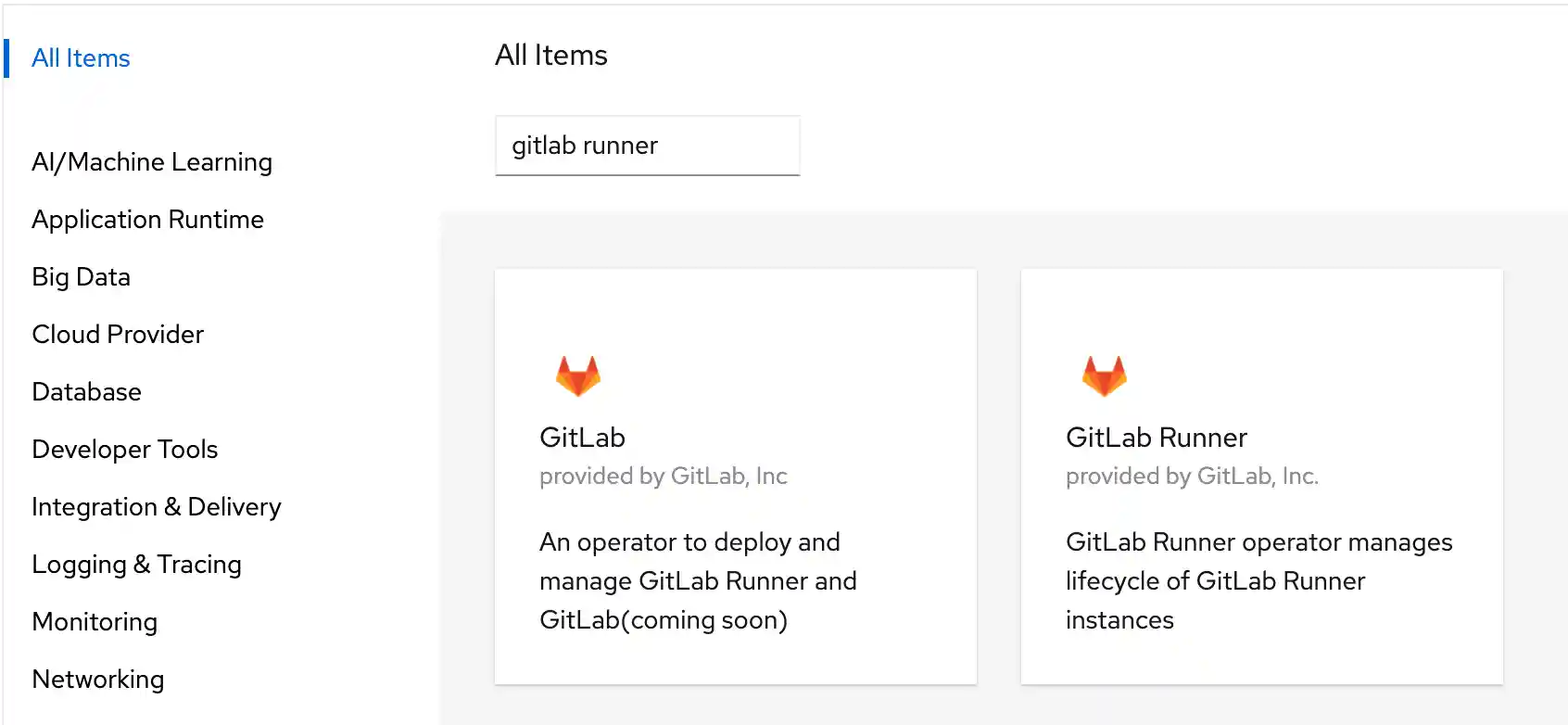This screenshot has width=1568, height=725.
Task: Click the GitLab fox logo on the left card
Action: 578,375
